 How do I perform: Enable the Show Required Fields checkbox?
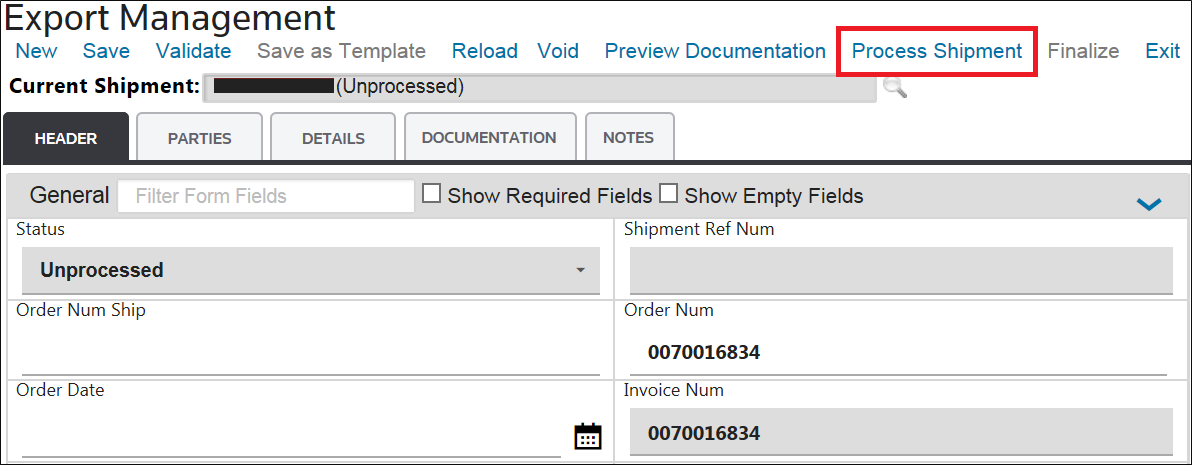coord(432,195)
